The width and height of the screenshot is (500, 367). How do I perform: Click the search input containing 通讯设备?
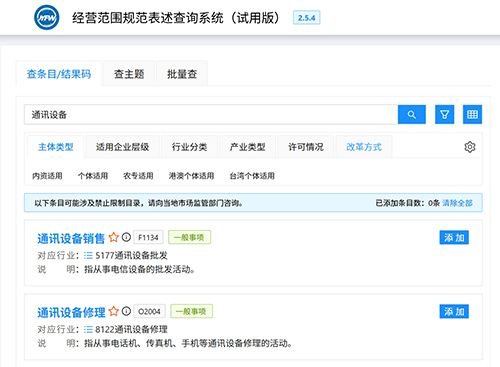(x=211, y=115)
